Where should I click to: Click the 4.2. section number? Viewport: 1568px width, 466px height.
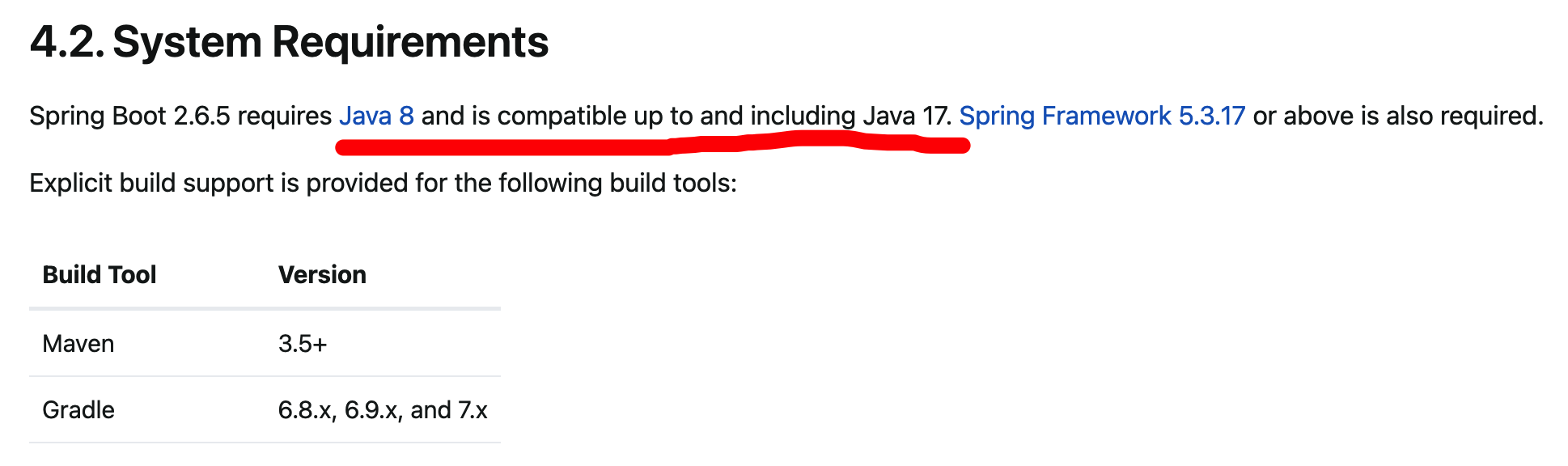click(67, 42)
